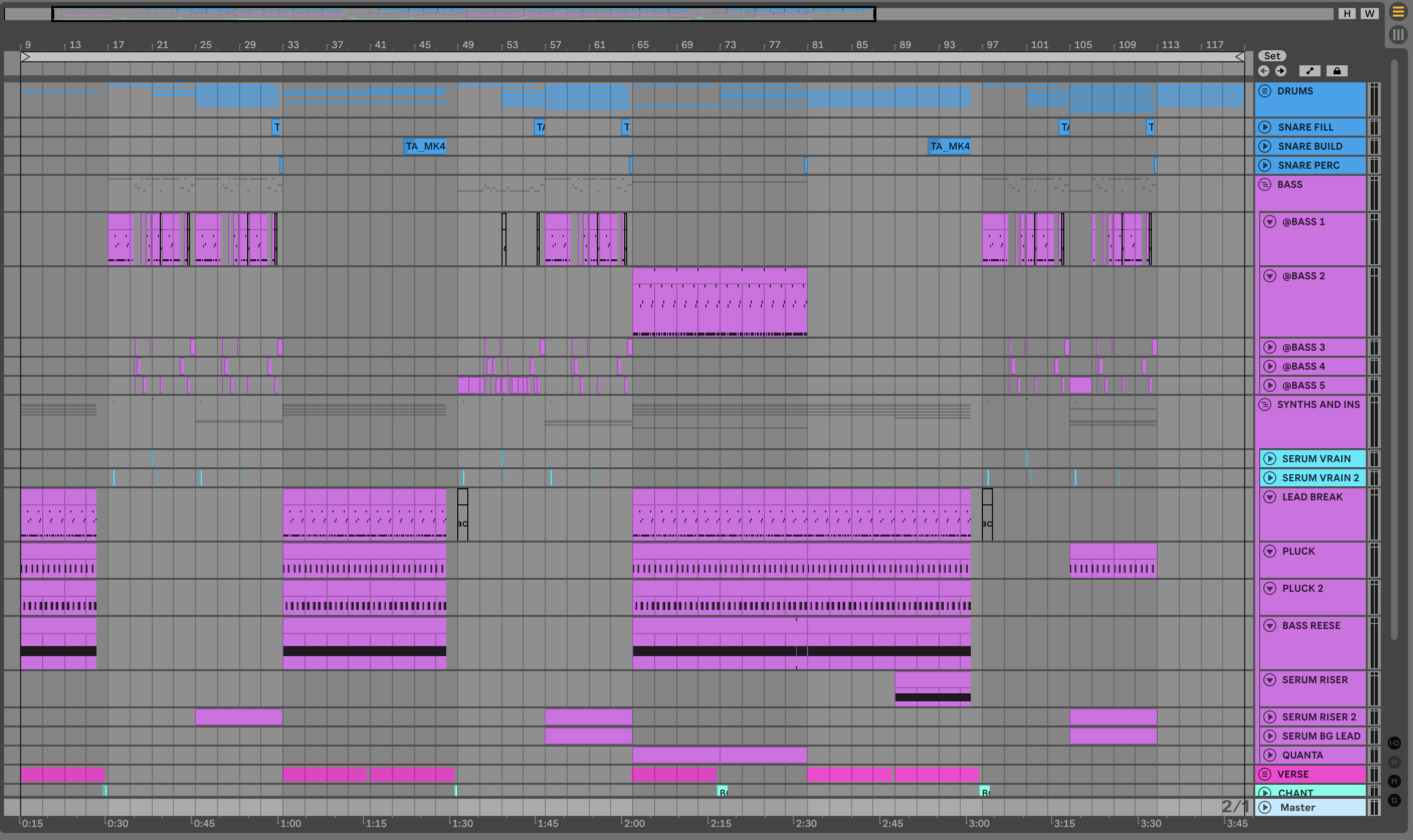Click the lock envelopes button
This screenshot has height=840, width=1413.
pos(1337,71)
